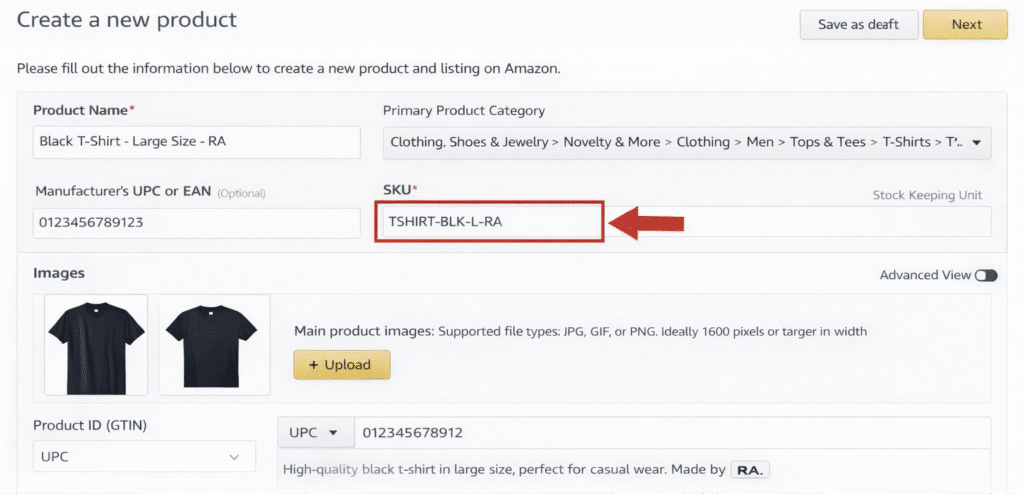Screen dimensions: 1024x494
Task: Click the RA brand badge in the description
Action: point(750,469)
